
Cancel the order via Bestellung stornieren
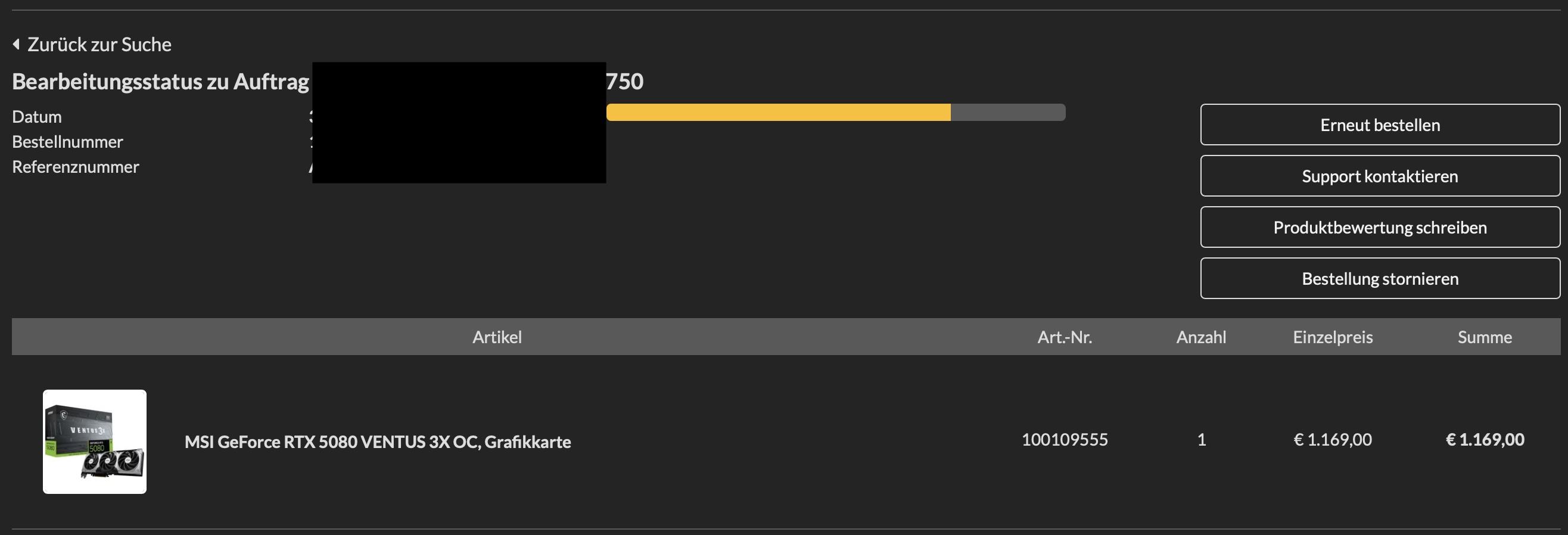click(x=1379, y=278)
